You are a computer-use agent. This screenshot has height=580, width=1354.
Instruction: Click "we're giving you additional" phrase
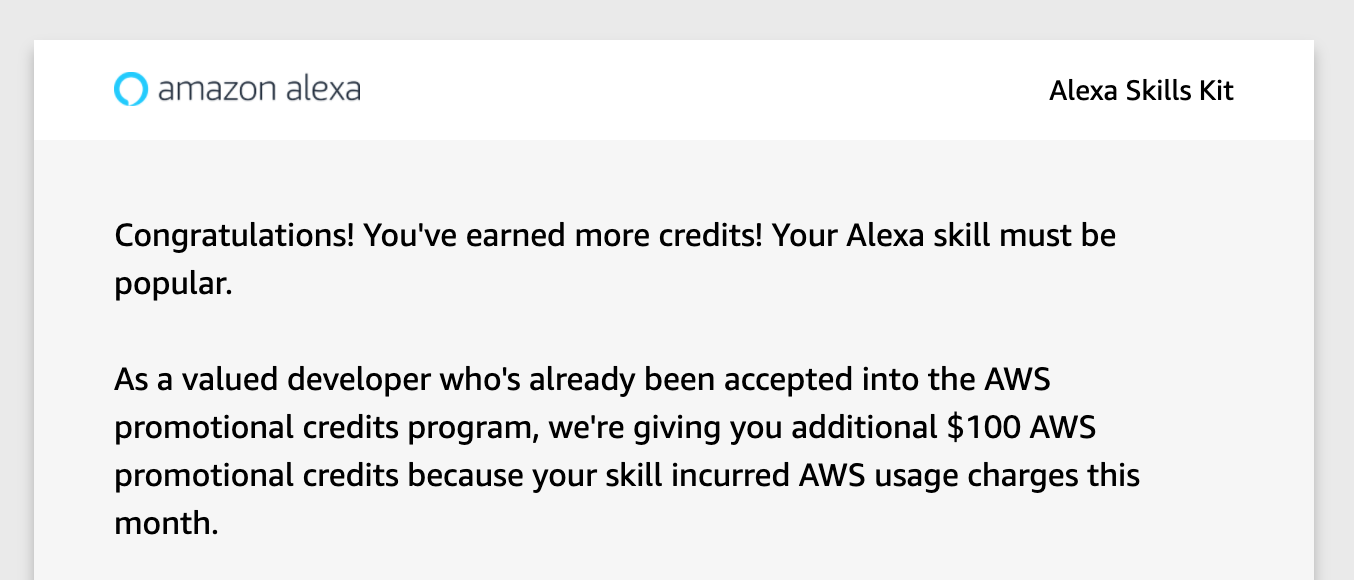(x=743, y=428)
